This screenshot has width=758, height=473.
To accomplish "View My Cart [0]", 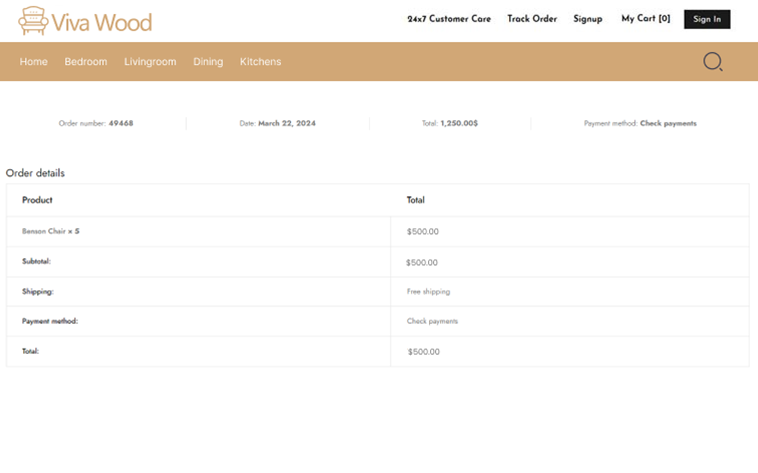I will [645, 19].
